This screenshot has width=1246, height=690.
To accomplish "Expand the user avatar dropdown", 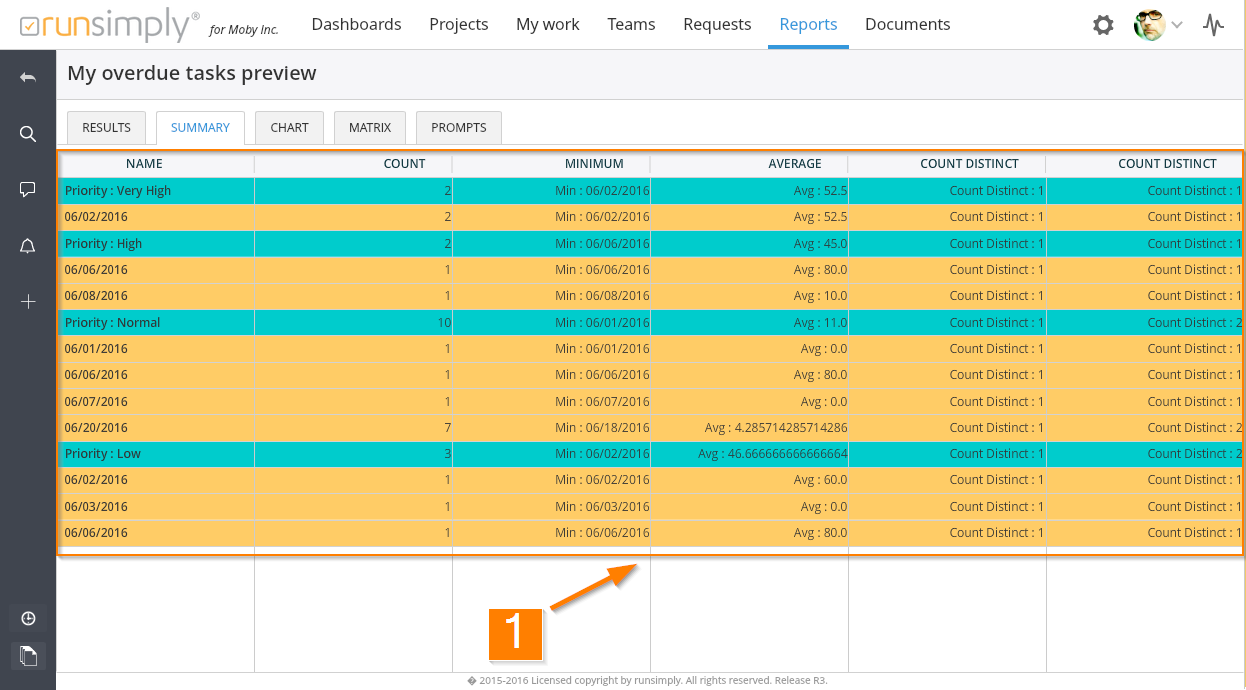I will tap(1159, 25).
